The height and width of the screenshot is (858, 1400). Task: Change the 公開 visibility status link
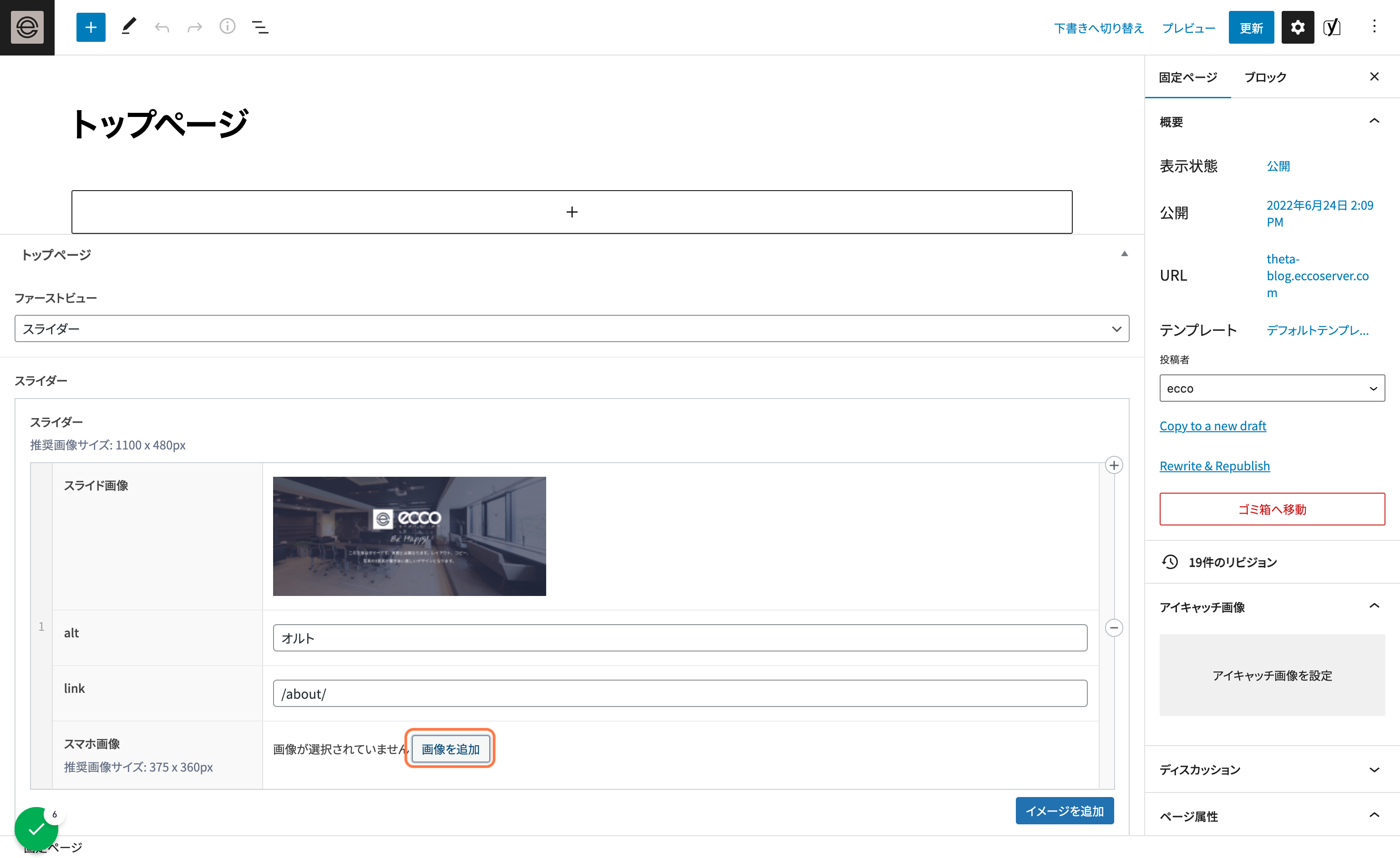(1278, 167)
